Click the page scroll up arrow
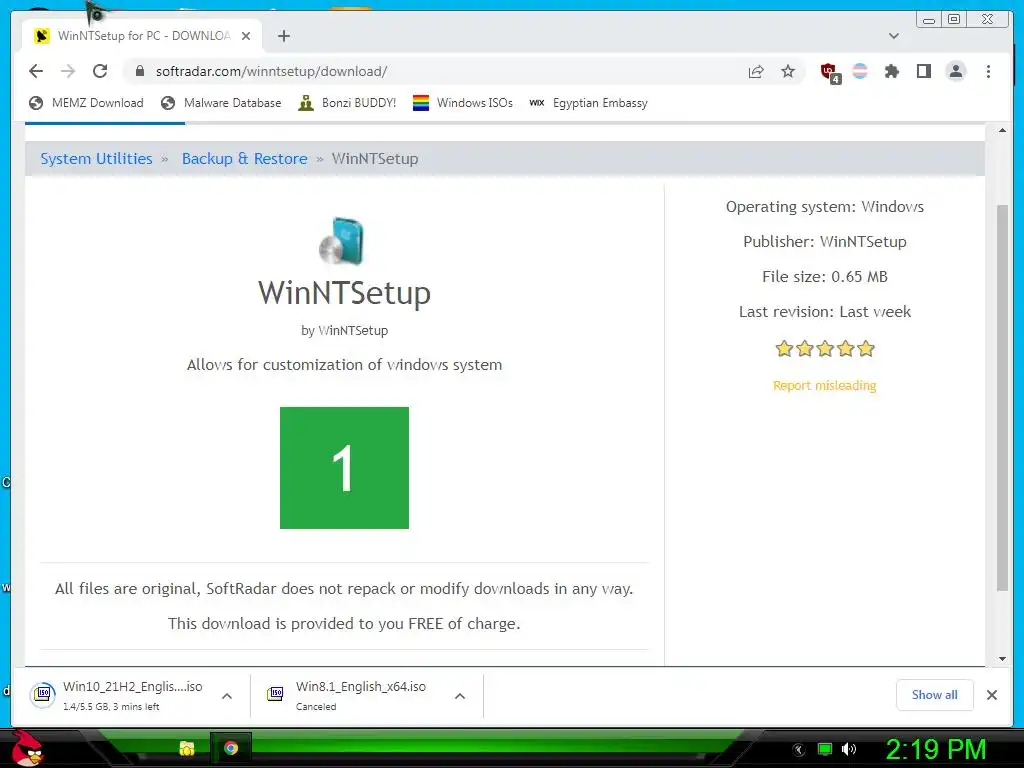The image size is (1024, 768). click(x=1002, y=131)
